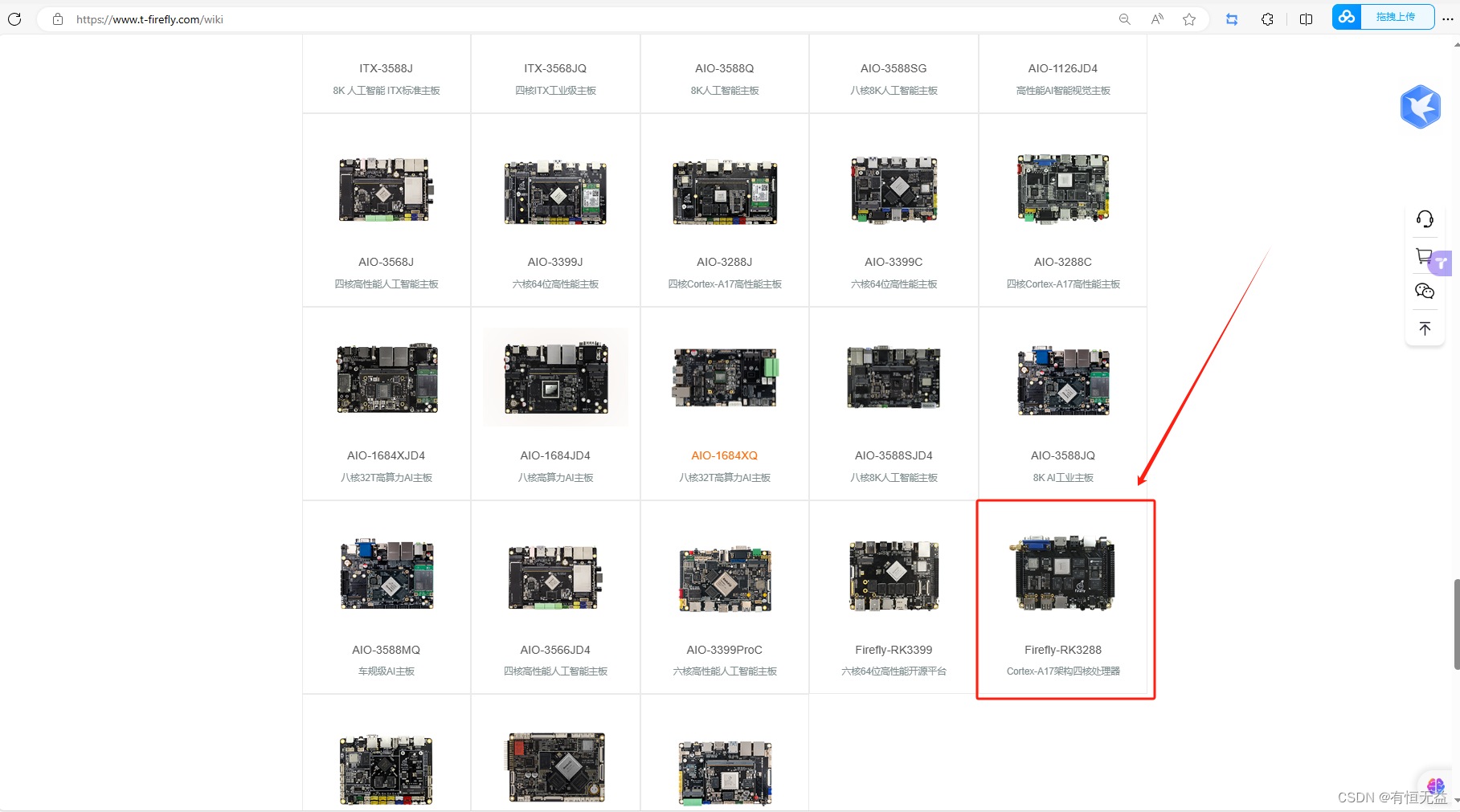Click the blue bird assistant icon
The height and width of the screenshot is (812, 1460).
click(1421, 106)
